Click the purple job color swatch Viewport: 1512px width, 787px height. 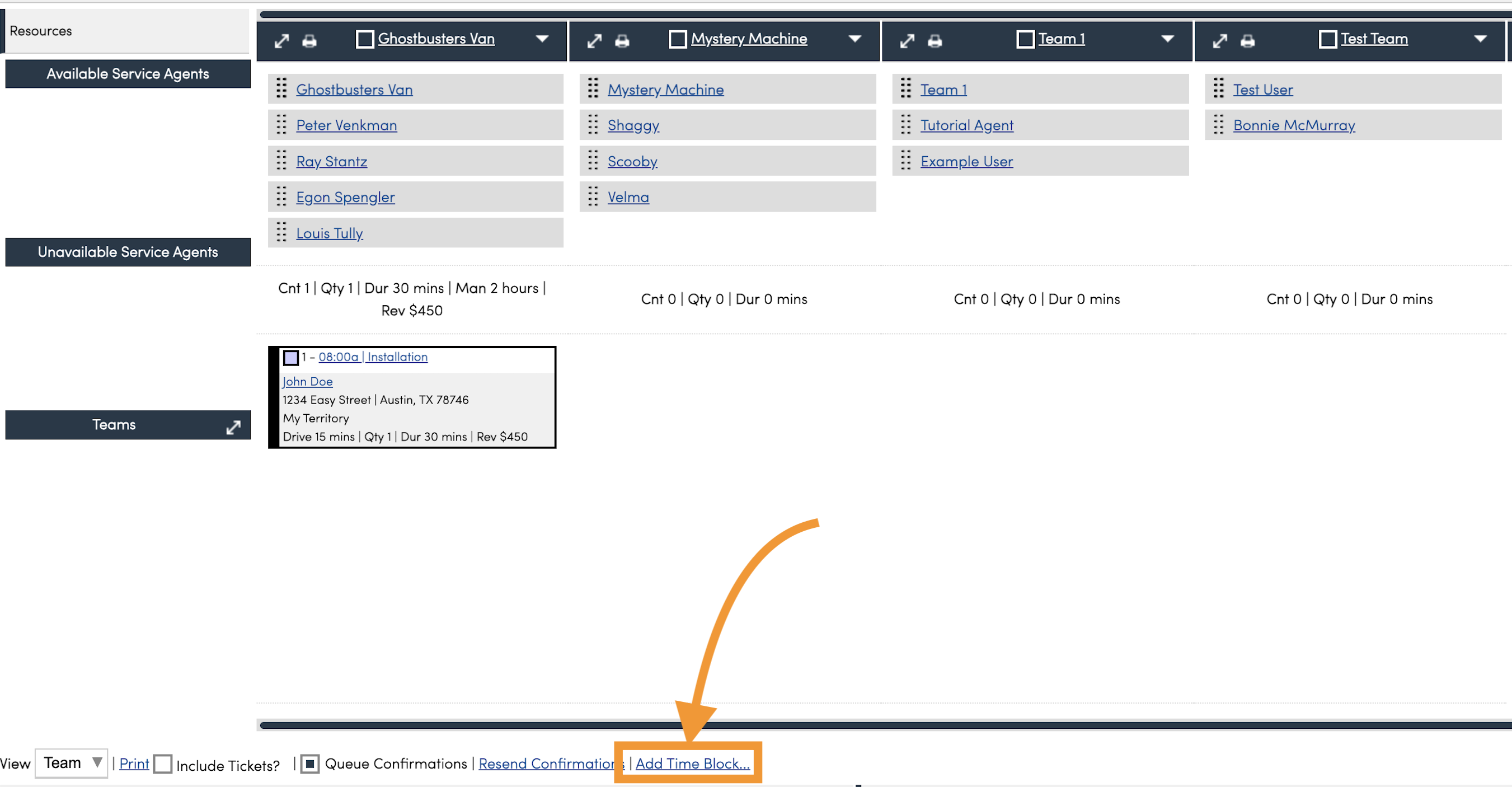(290, 357)
